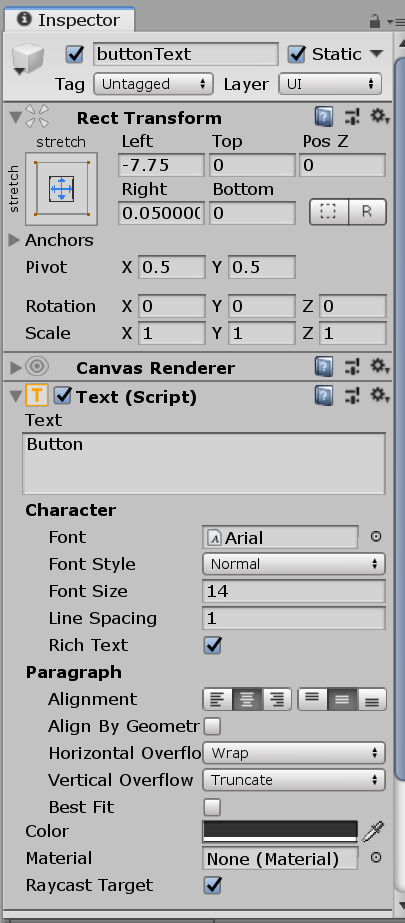
Task: Toggle the Raycast Target checkbox
Action: [213, 885]
